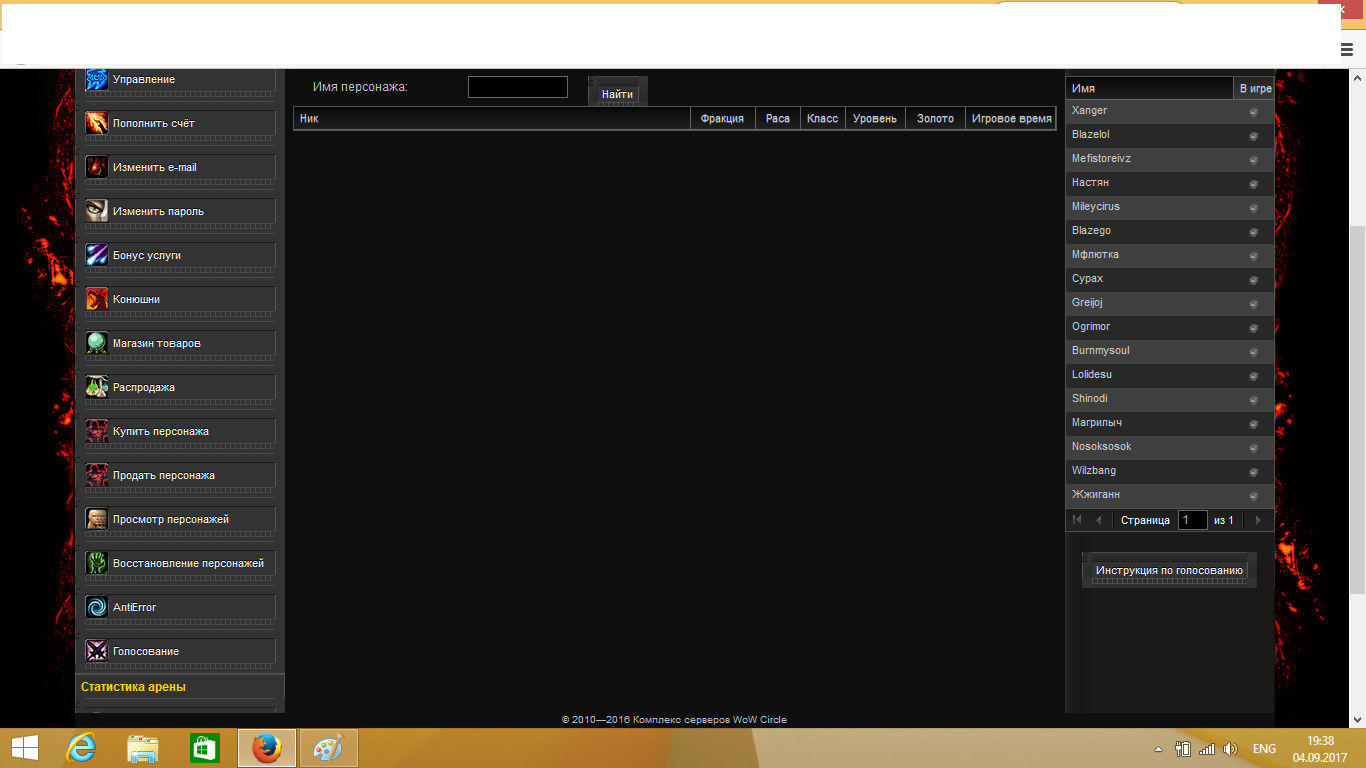Toggle in-game status indicator for Shinodi

click(1253, 400)
